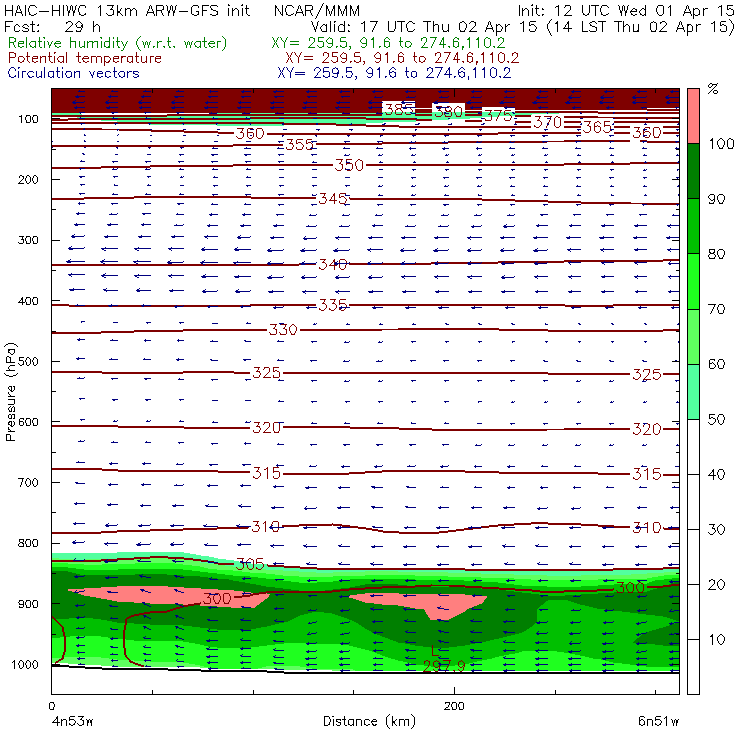Click the 'Init: 12 UTC Wed 01 Apr 15' text
The width and height of the screenshot is (740, 740).
(x=626, y=10)
